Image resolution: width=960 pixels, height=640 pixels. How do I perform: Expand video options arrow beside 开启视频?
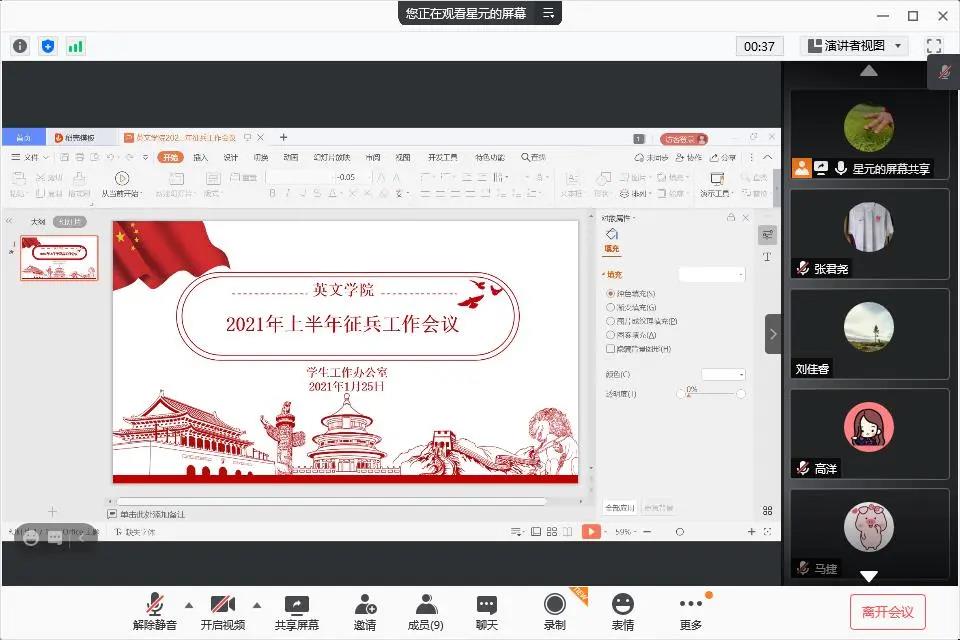pyautogui.click(x=256, y=605)
